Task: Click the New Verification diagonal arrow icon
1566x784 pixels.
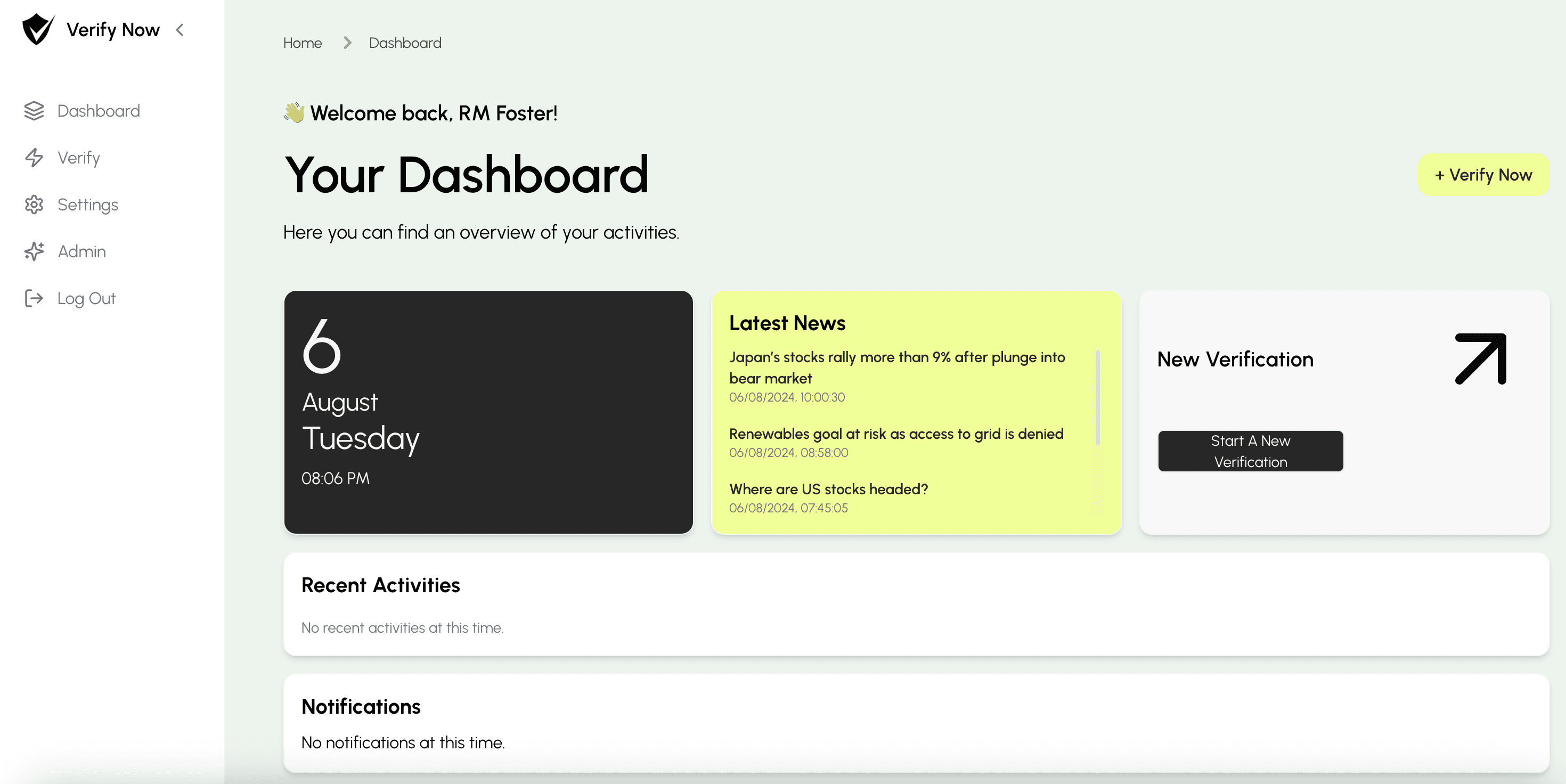Action: pyautogui.click(x=1480, y=358)
